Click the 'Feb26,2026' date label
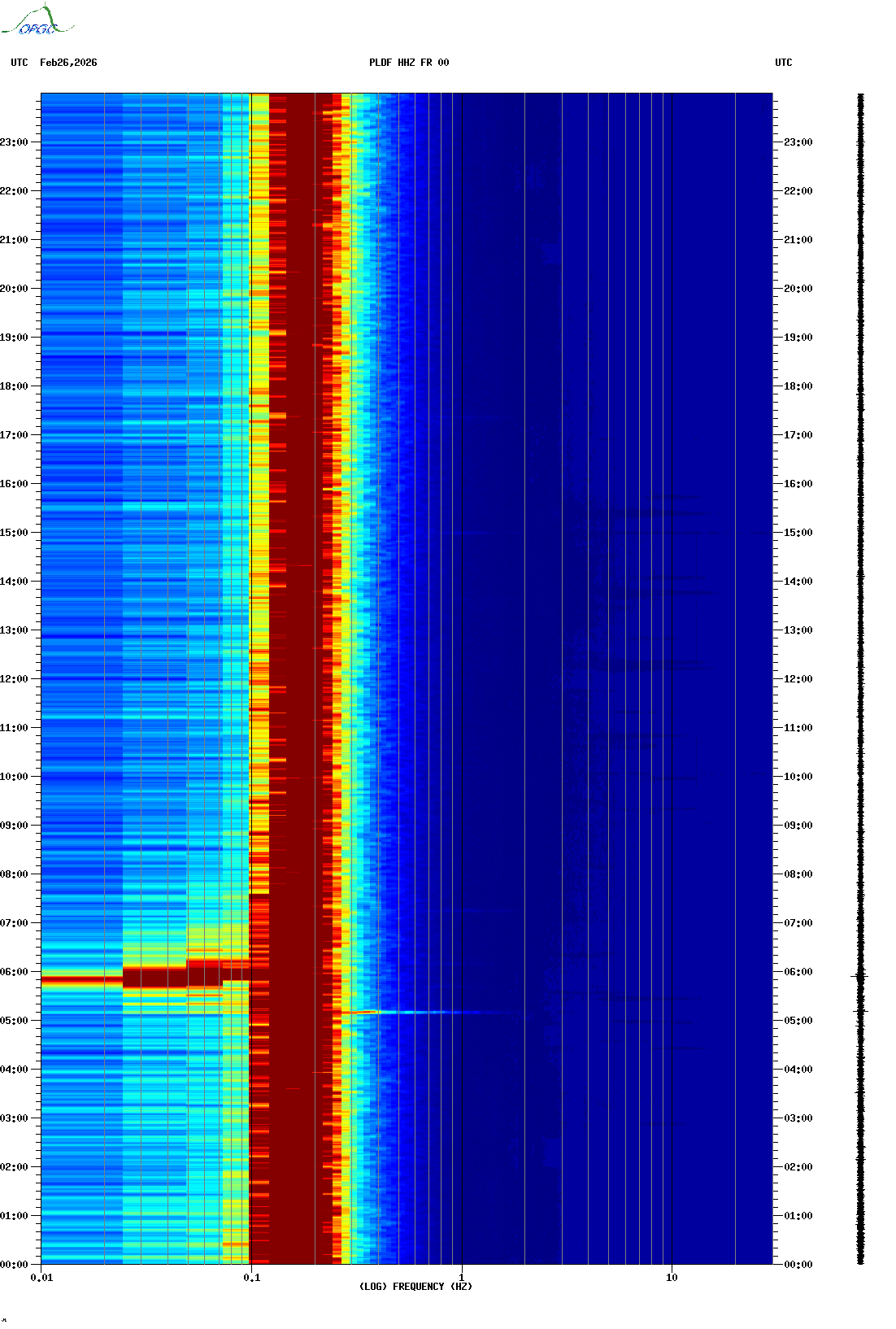 [68, 63]
